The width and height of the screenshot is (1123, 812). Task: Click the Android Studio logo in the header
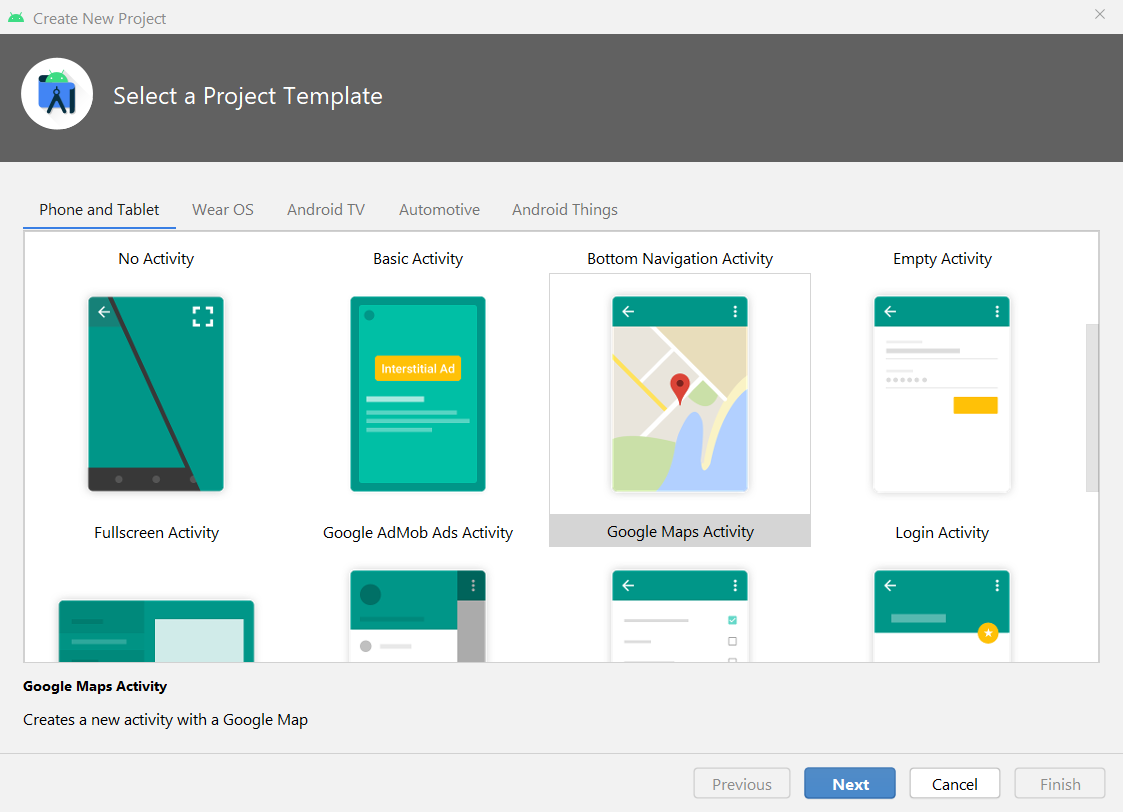pyautogui.click(x=57, y=94)
